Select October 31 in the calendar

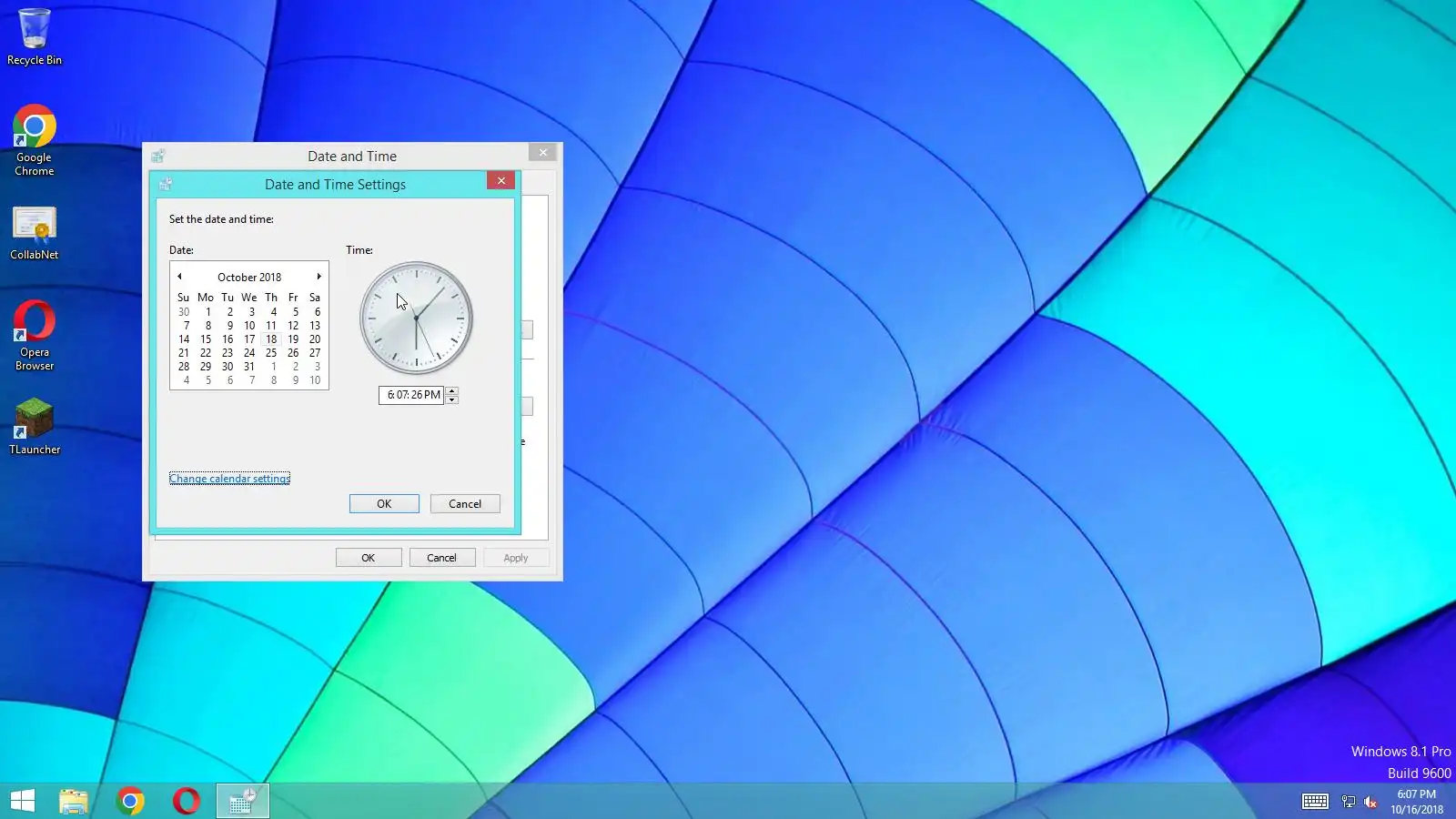coord(249,367)
